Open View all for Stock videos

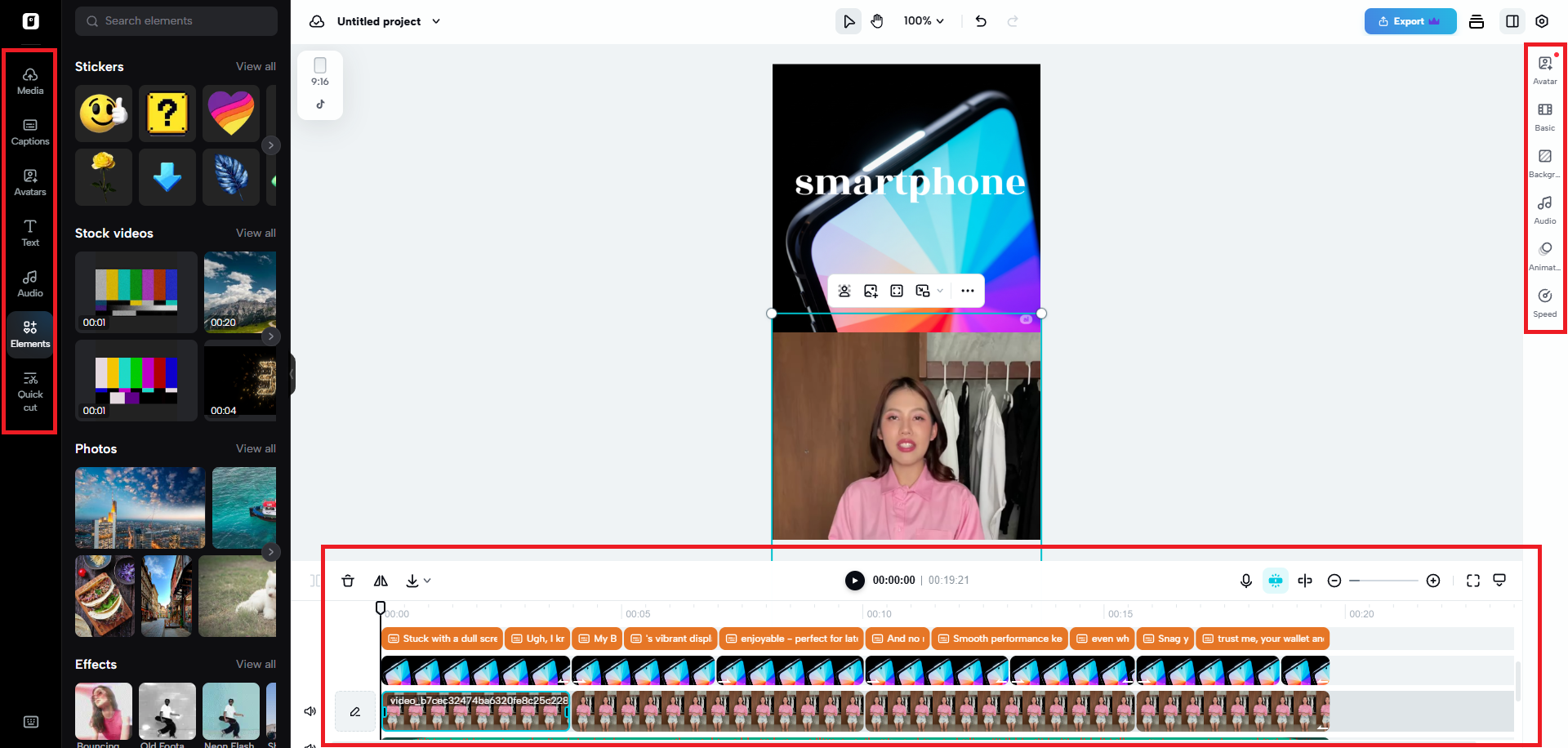point(256,233)
